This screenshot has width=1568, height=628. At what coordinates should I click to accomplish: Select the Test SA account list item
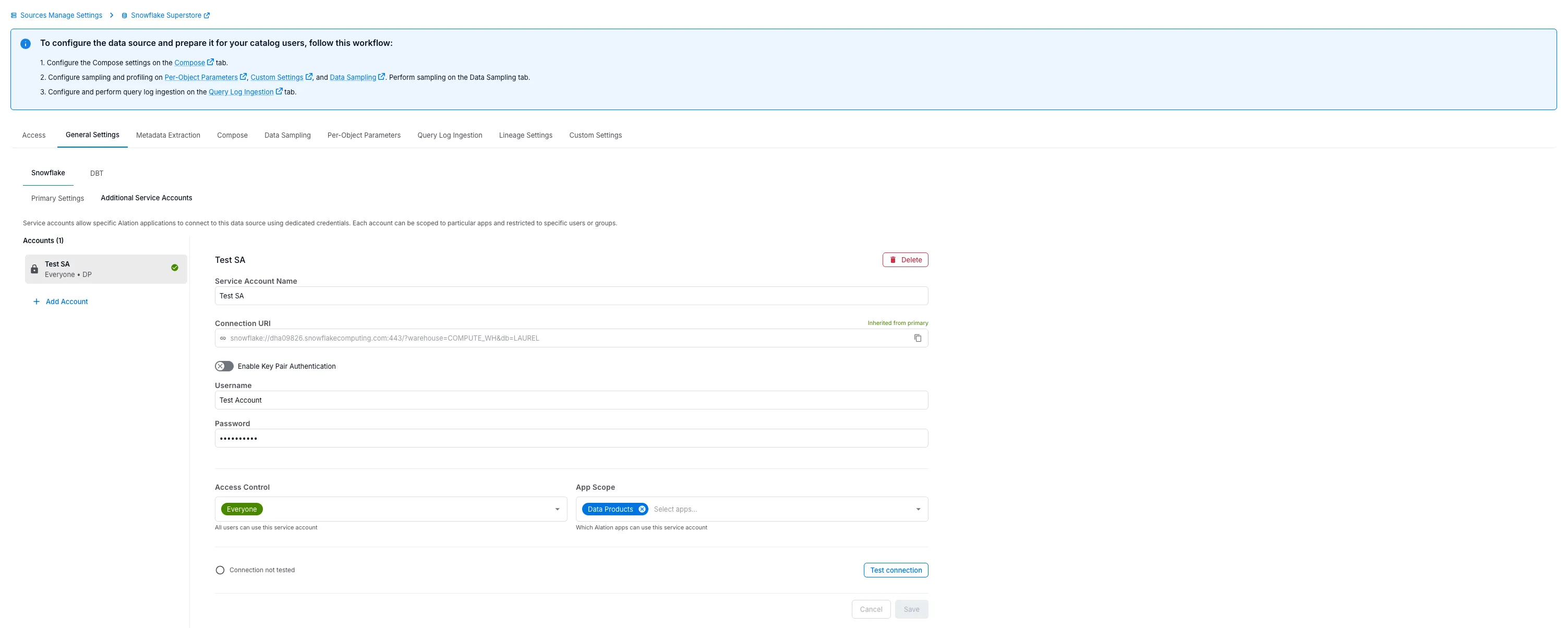point(106,269)
